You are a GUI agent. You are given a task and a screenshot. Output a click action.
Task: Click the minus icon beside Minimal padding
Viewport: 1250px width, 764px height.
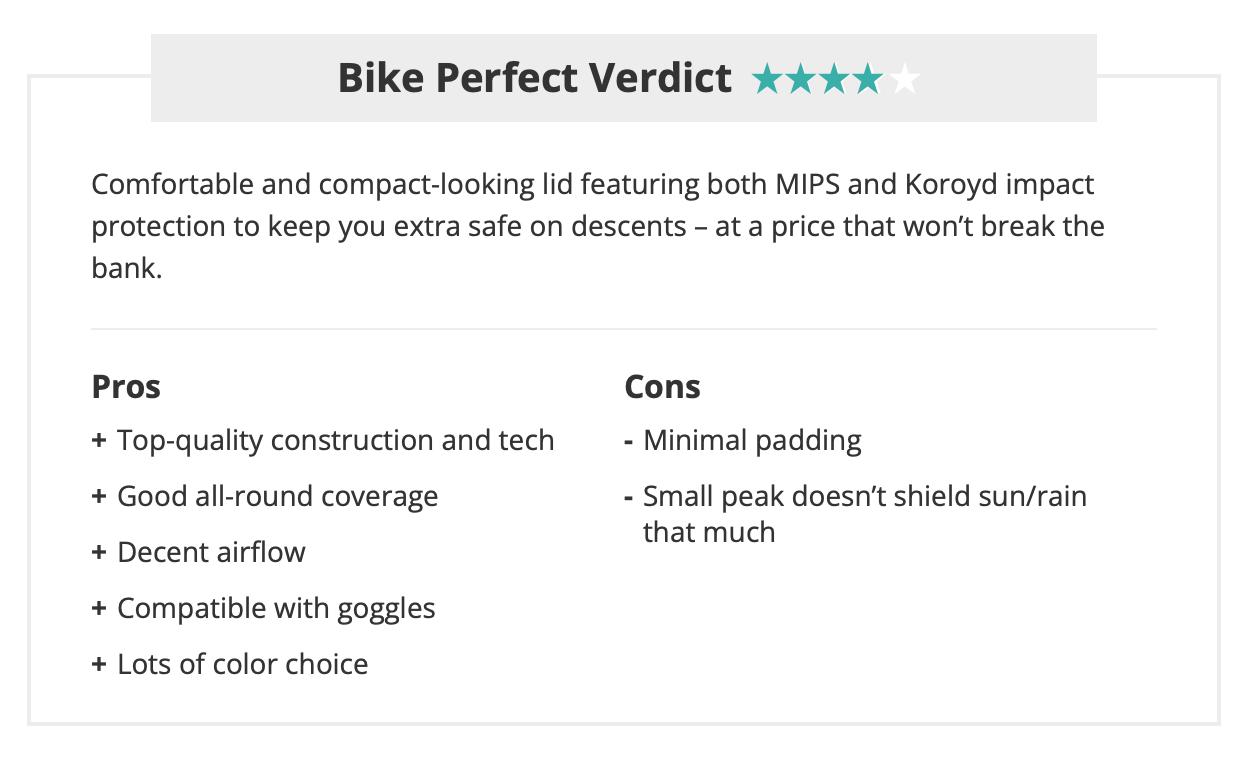628,441
